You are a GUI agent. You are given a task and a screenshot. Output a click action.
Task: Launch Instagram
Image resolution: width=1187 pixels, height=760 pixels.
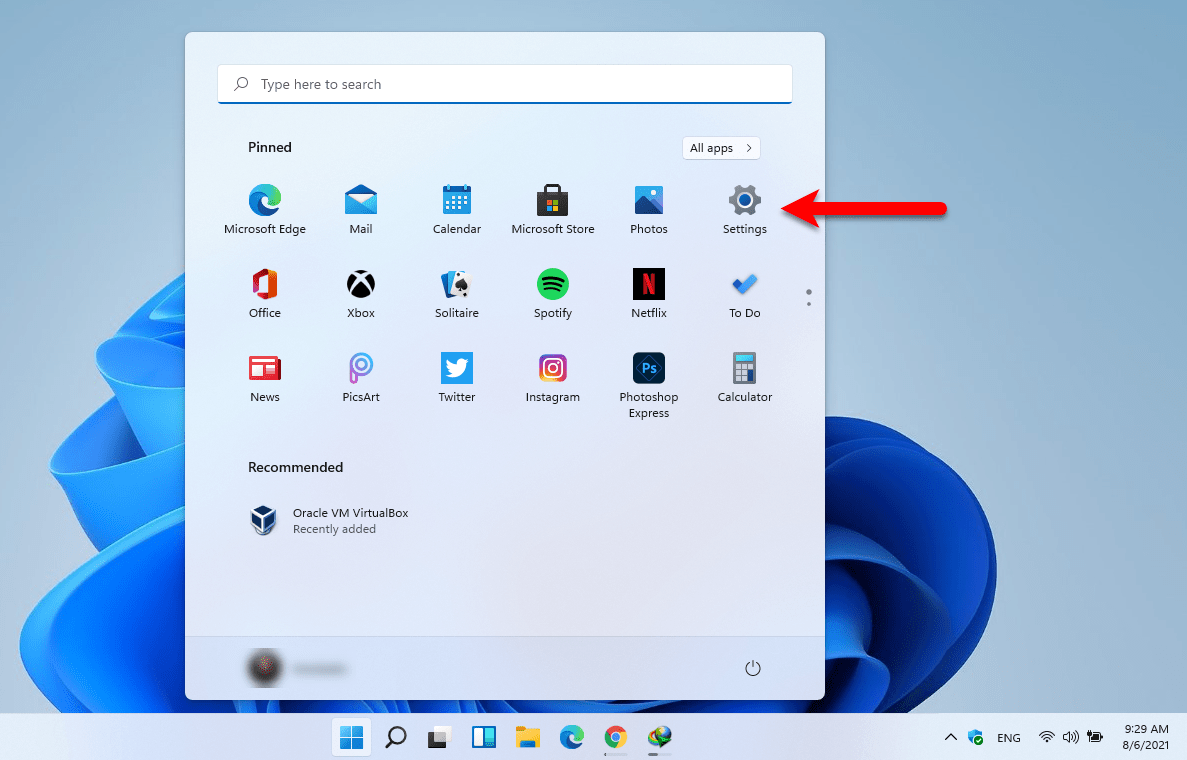(x=553, y=378)
